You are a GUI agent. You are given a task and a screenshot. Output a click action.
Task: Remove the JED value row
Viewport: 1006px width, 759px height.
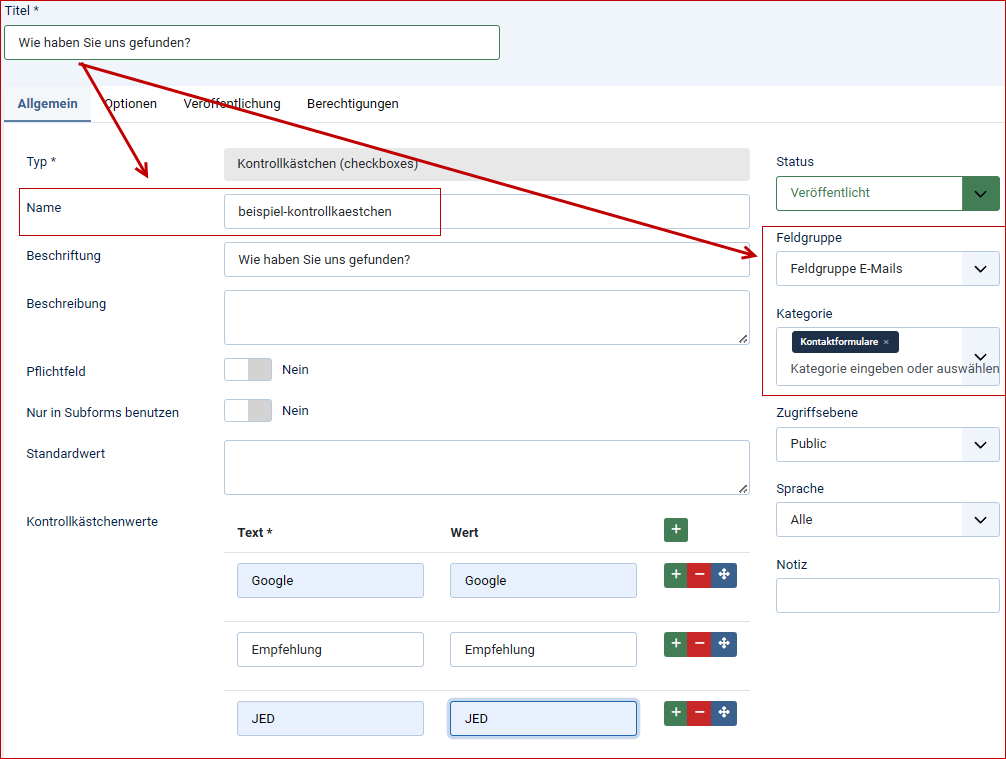click(700, 713)
